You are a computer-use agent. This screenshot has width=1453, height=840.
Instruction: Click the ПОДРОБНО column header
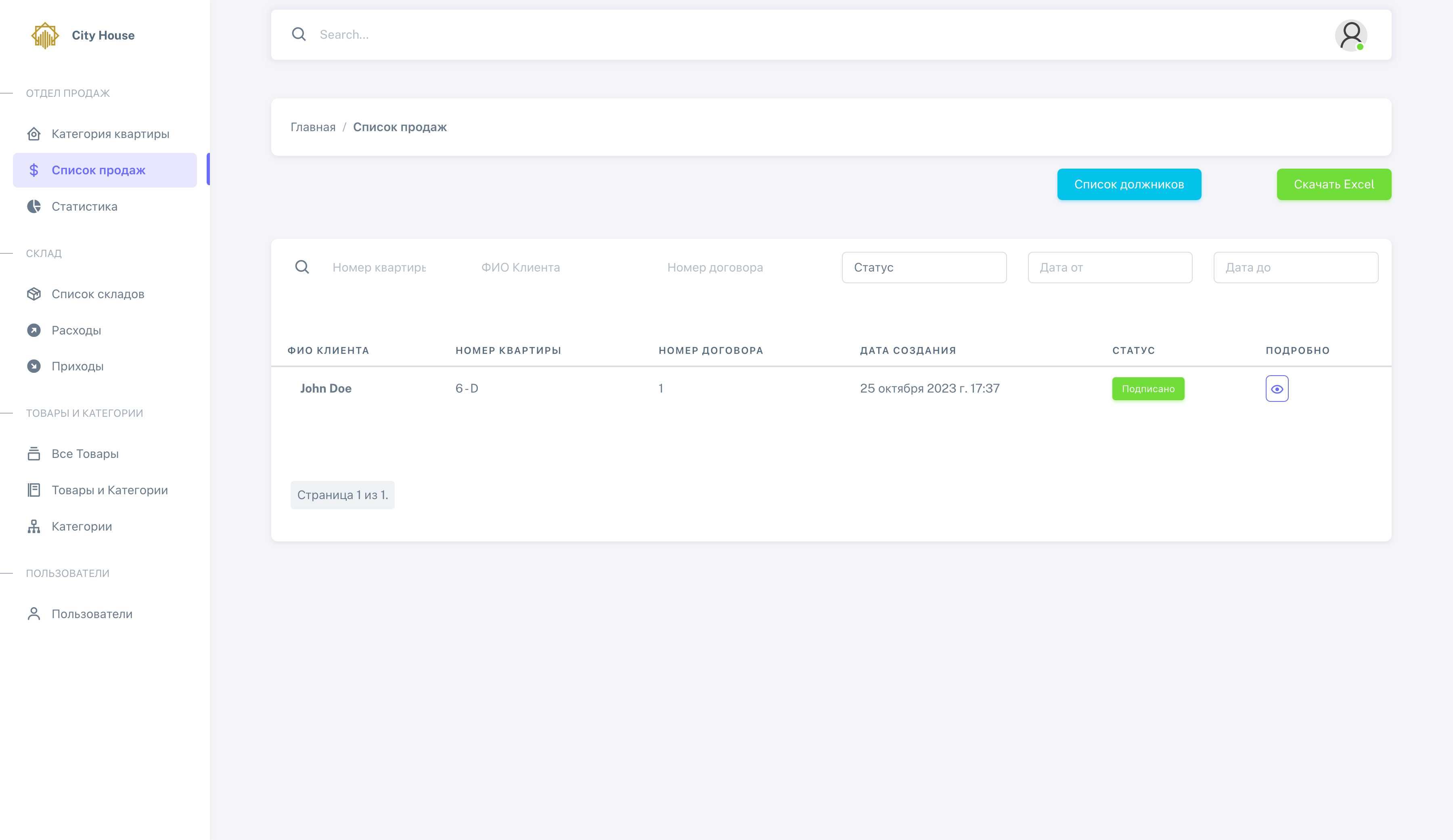(1297, 351)
